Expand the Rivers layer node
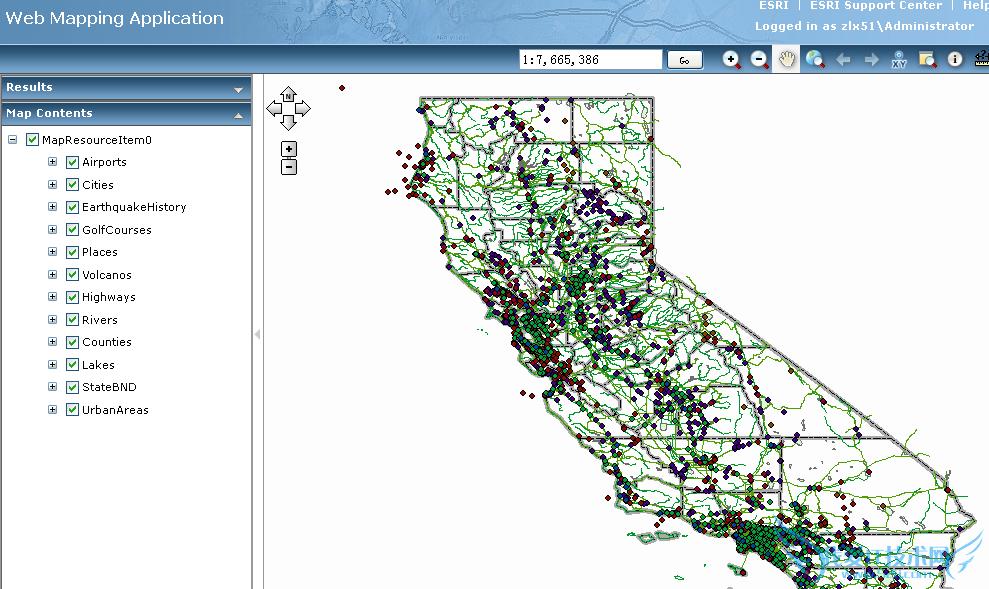 click(52, 319)
